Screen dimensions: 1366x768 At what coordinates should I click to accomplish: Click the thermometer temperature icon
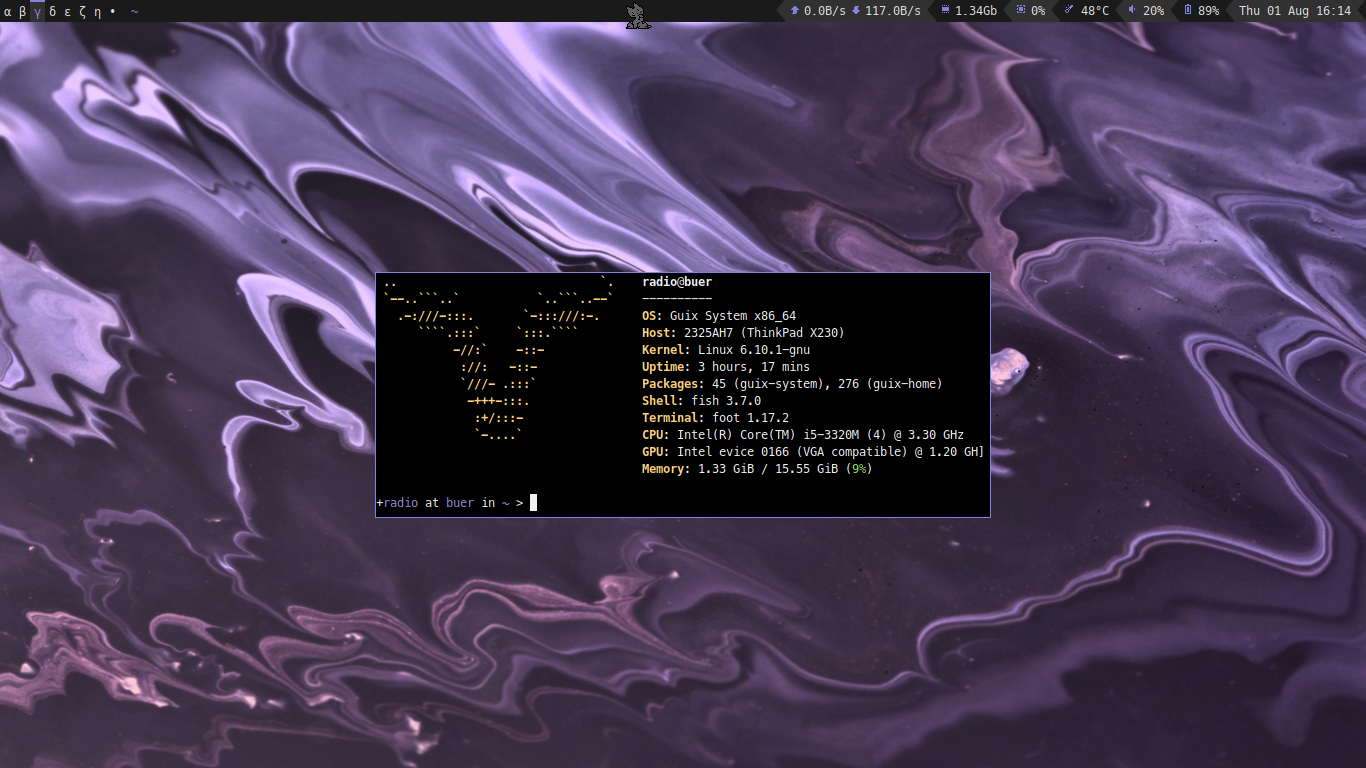coord(1069,10)
